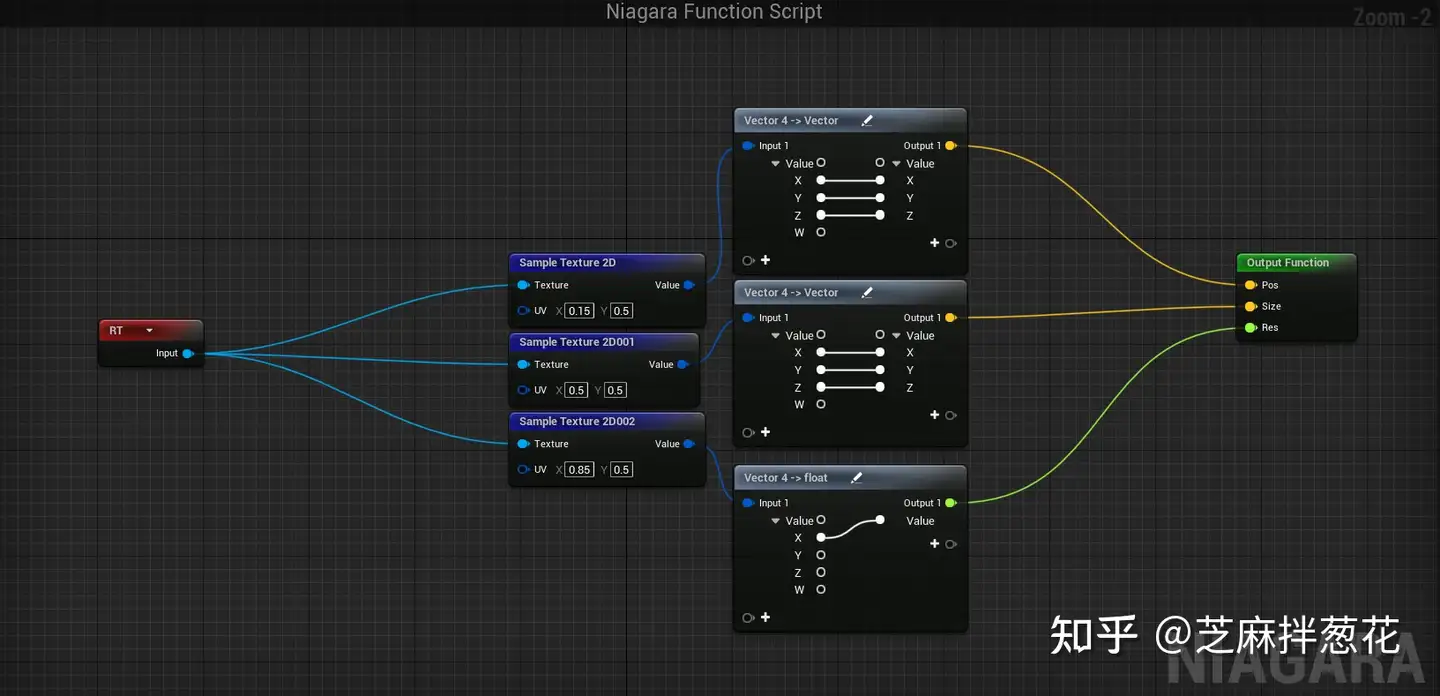Click the UV pin of Sample Texture 2D

coord(523,311)
